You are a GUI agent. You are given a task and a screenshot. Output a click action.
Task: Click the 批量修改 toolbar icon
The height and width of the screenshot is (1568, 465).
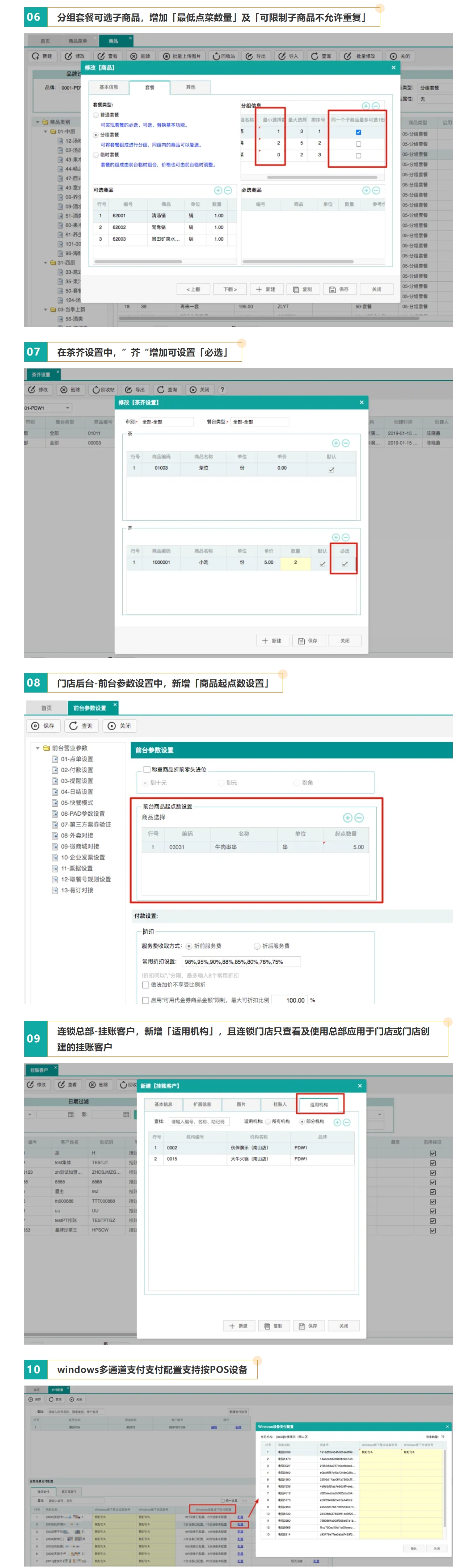[x=347, y=56]
